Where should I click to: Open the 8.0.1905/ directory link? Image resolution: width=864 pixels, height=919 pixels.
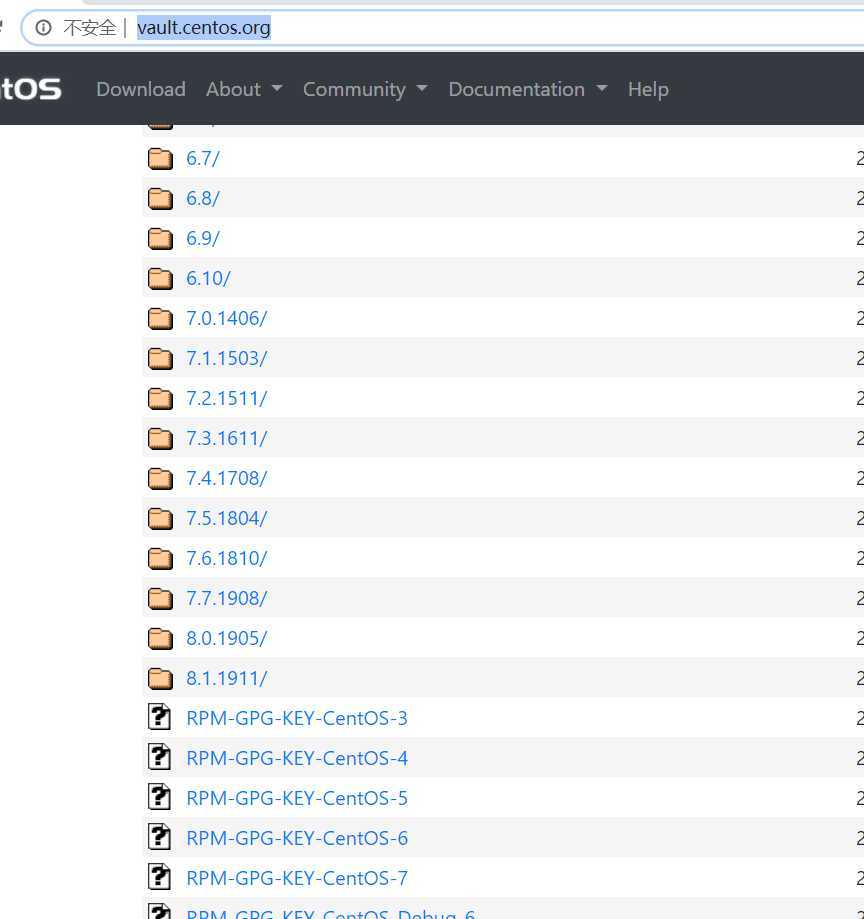click(x=227, y=638)
